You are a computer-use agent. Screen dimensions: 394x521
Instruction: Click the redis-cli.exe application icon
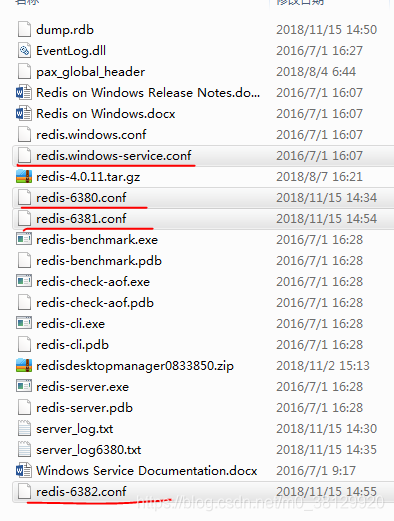24,323
